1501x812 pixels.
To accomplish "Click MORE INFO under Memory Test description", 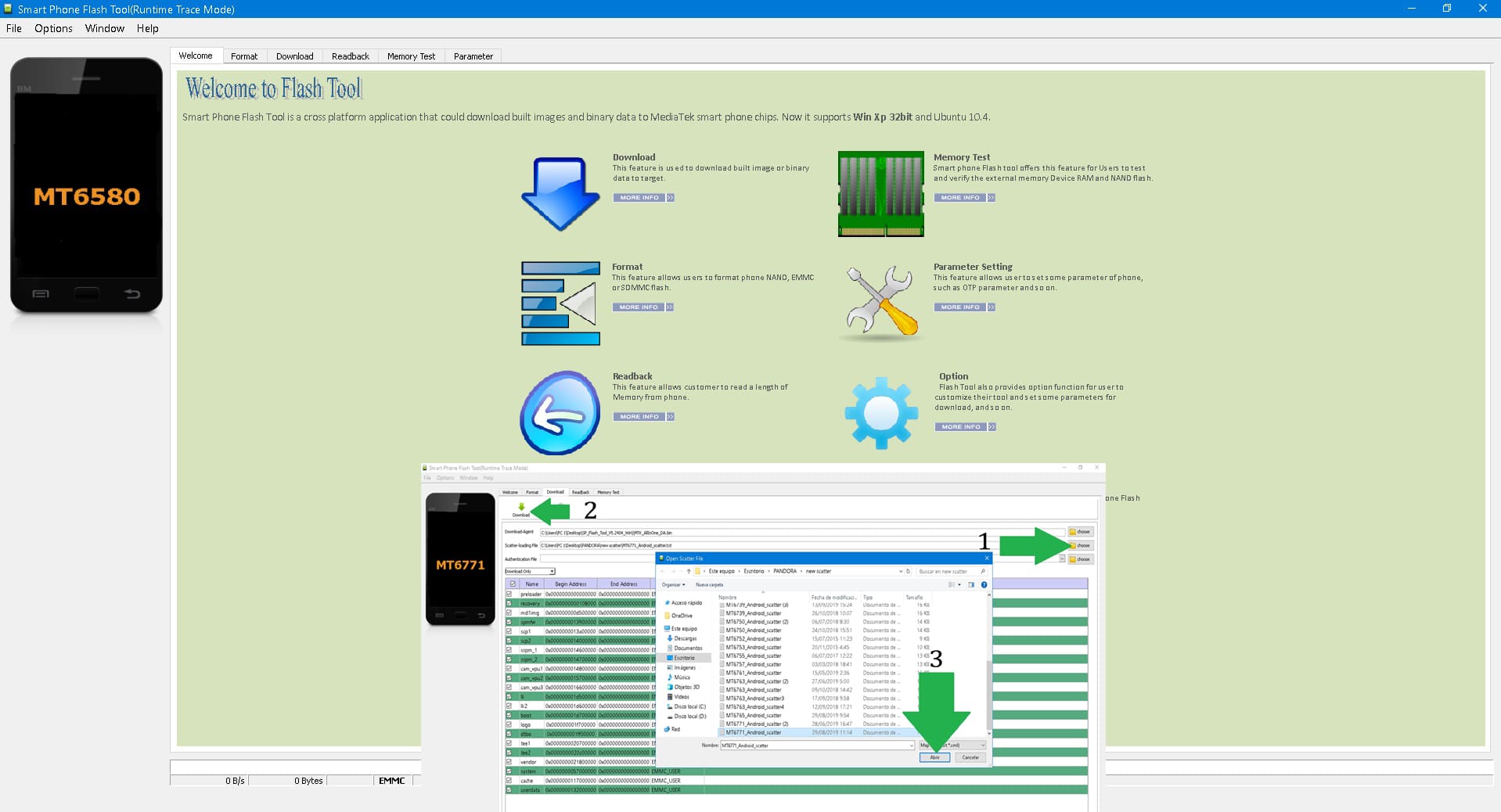I will click(x=960, y=198).
